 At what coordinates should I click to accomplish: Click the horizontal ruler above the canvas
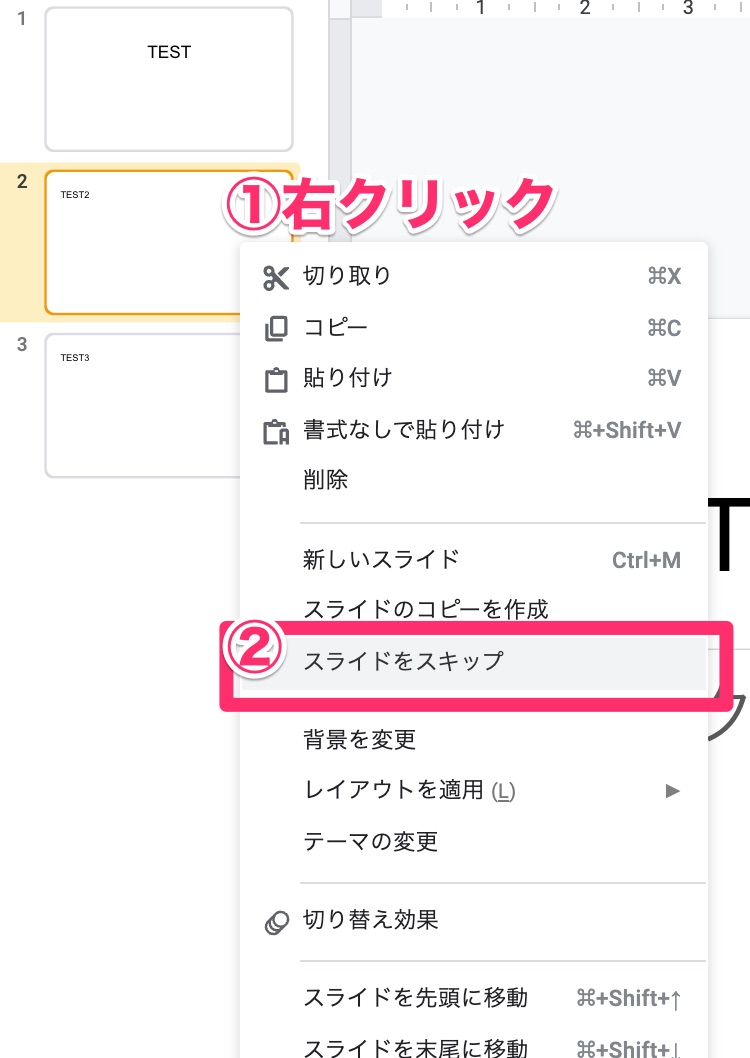[550, 9]
